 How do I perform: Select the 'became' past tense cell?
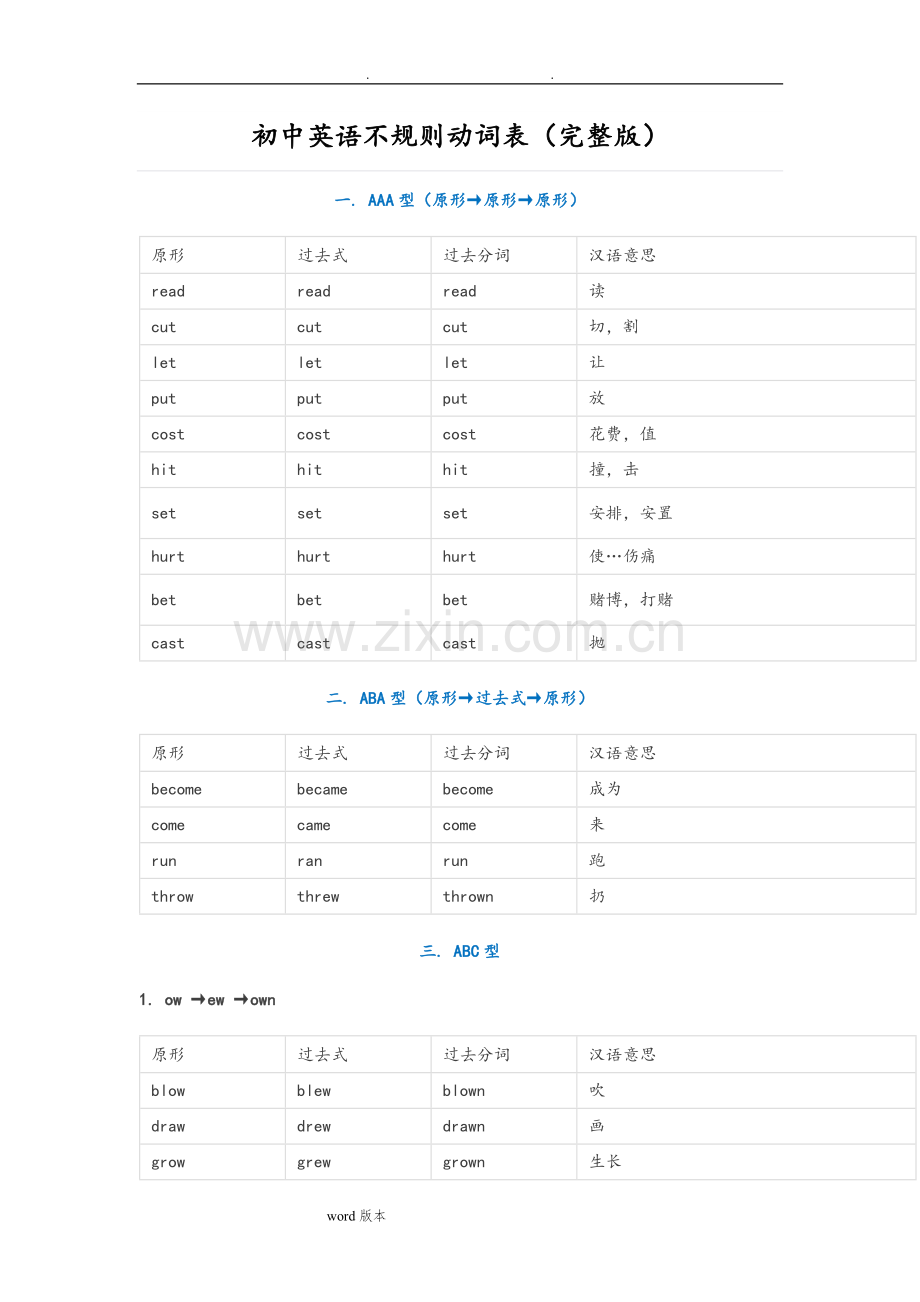coord(358,790)
